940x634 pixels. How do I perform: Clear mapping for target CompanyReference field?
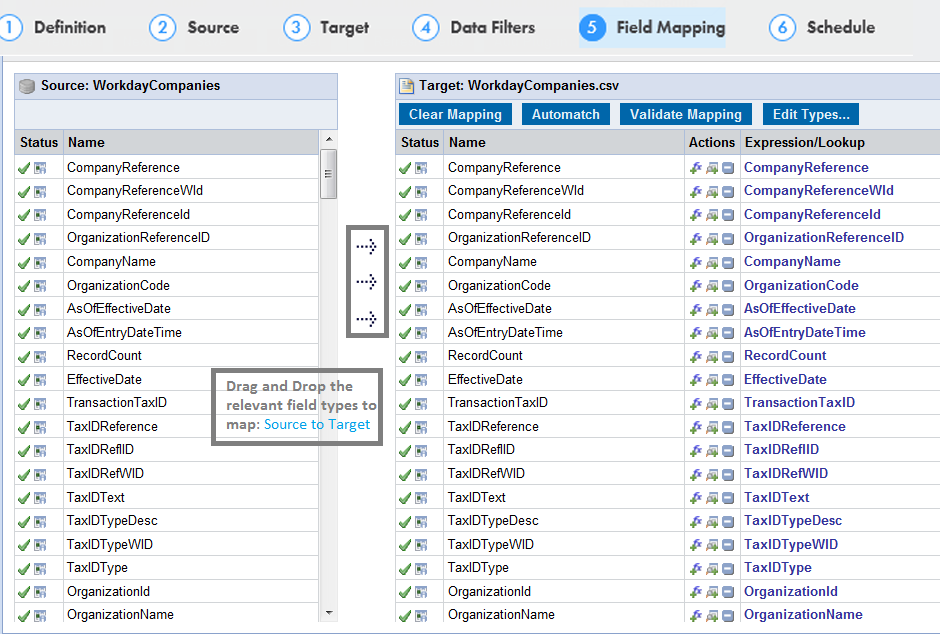click(x=728, y=168)
